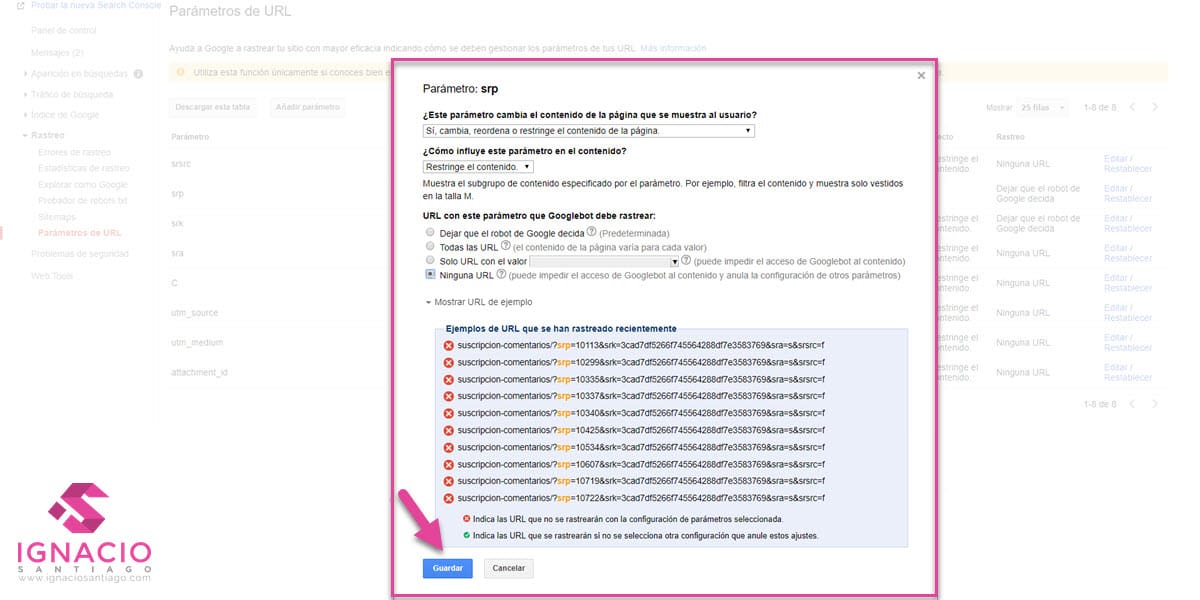Click example URL text containing srp=10113
This screenshot has width=1200, height=600.
(x=641, y=346)
